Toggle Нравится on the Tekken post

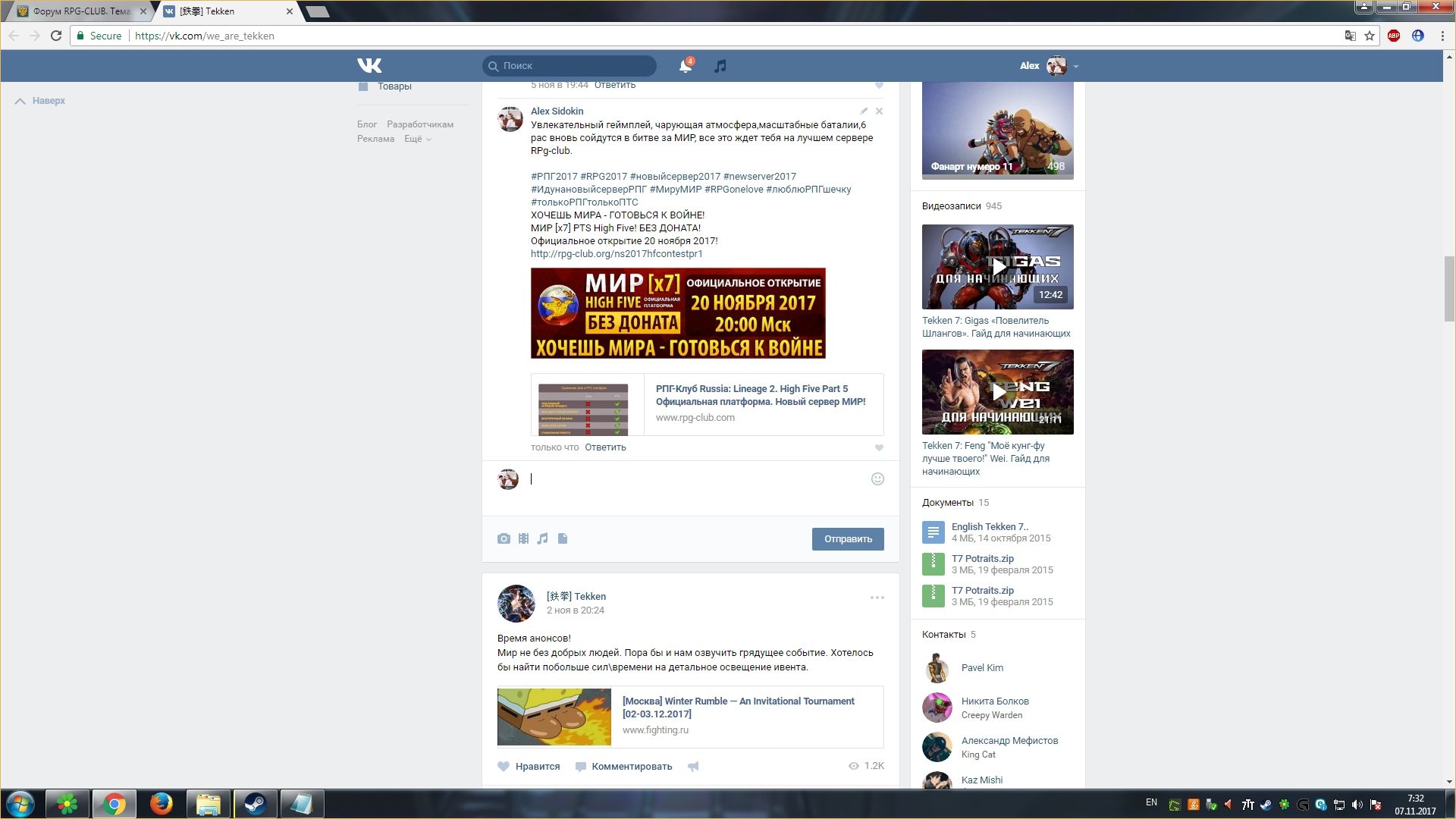pyautogui.click(x=529, y=766)
